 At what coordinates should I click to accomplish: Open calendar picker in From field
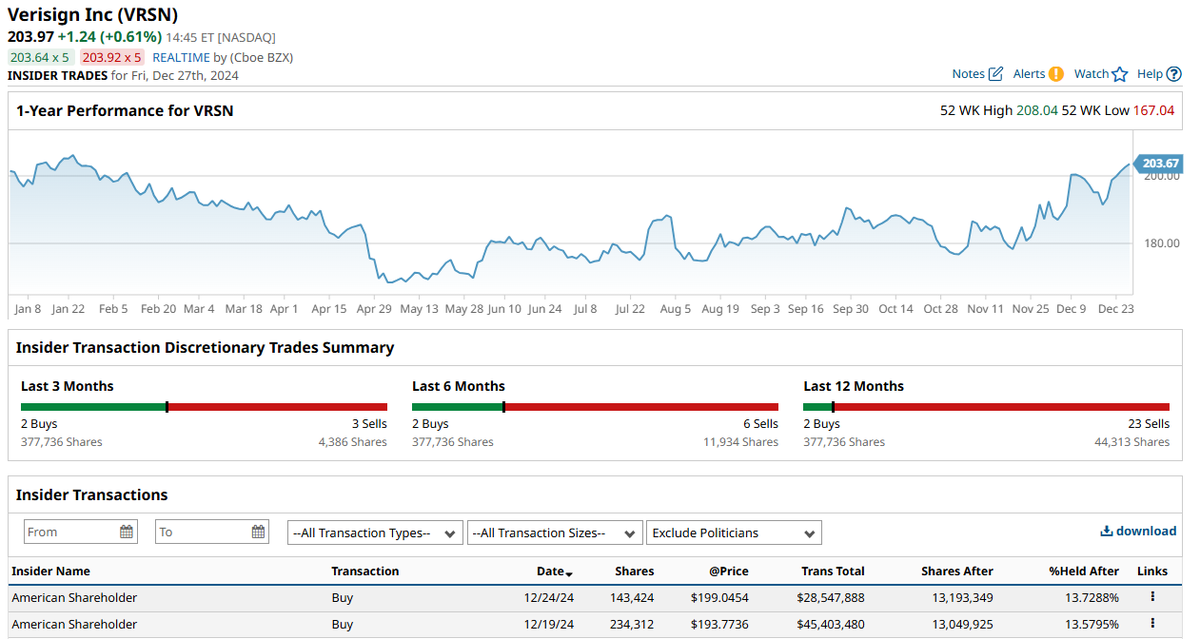tap(127, 532)
